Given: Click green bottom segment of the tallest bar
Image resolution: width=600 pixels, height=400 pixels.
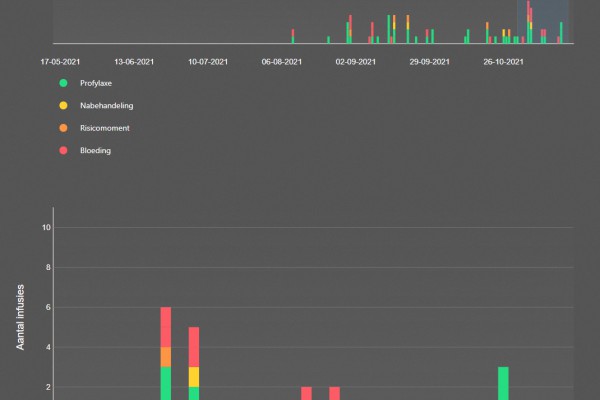Looking at the screenshot, I should coord(166,383).
